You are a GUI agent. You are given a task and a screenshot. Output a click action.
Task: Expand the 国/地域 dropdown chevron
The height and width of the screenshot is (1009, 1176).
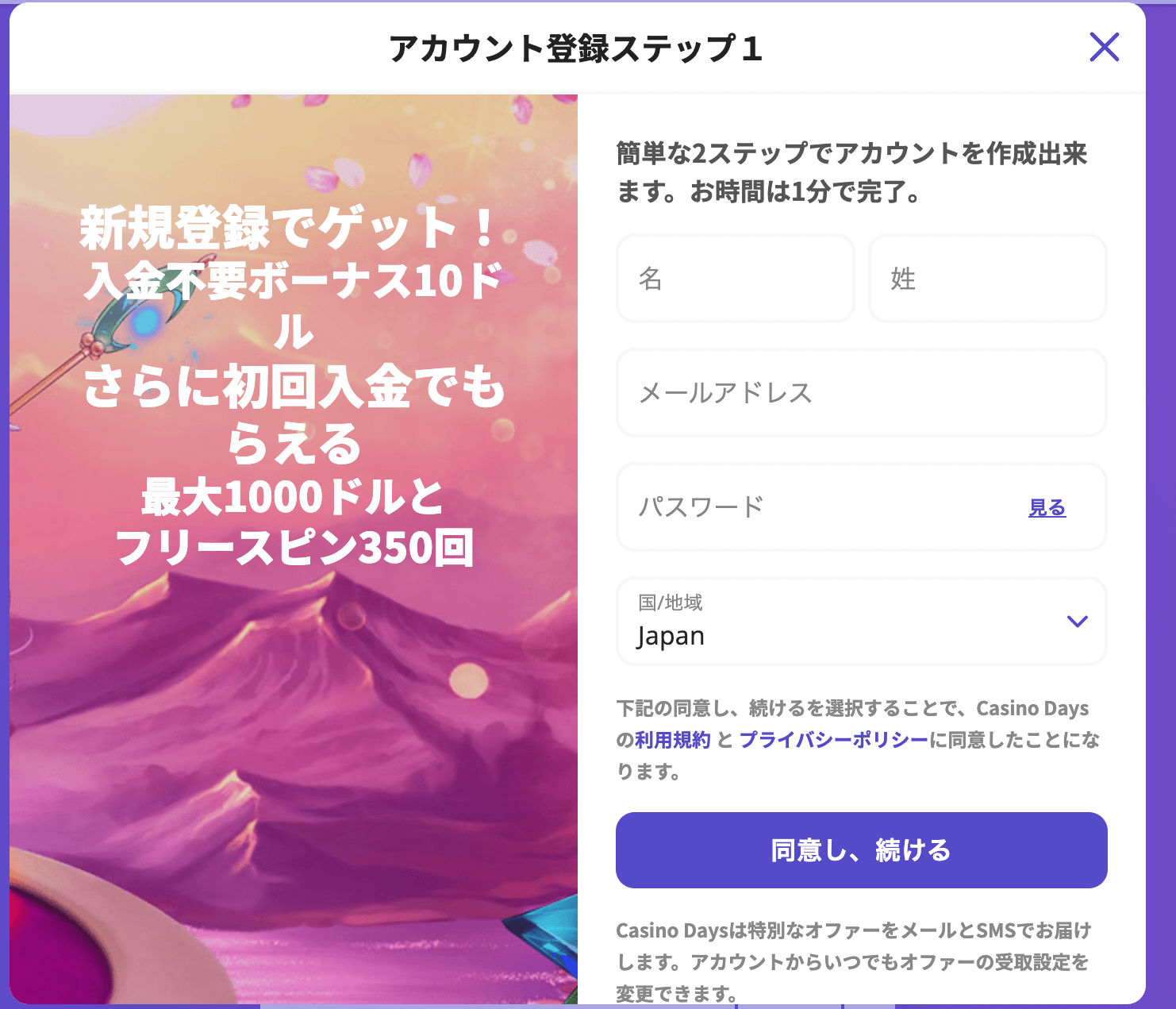[1077, 622]
